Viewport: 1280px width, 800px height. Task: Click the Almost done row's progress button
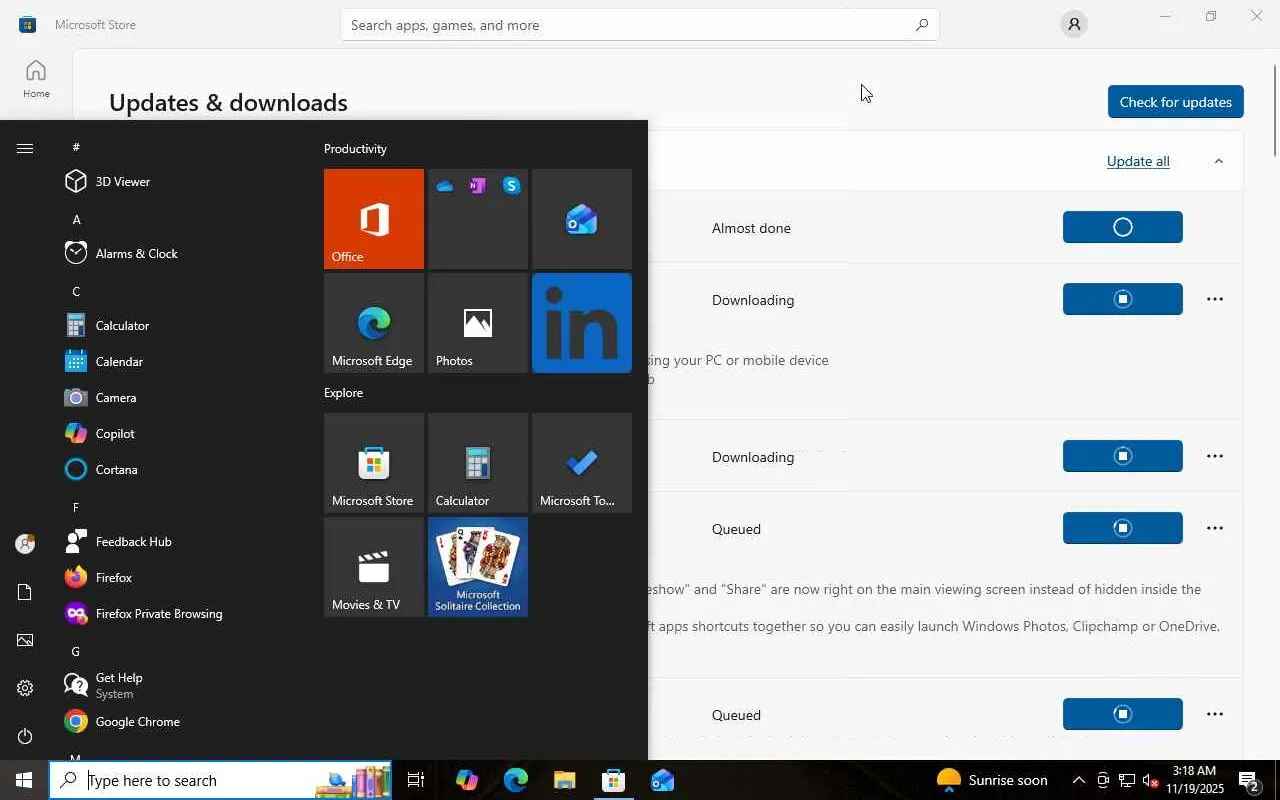pos(1123,227)
